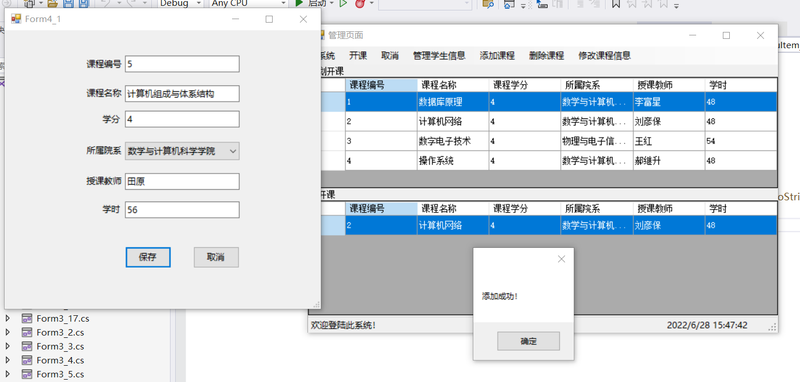This screenshot has width=800, height=382.
Task: Select 刘彦保 cell in the lower grid
Action: pyautogui.click(x=669, y=225)
